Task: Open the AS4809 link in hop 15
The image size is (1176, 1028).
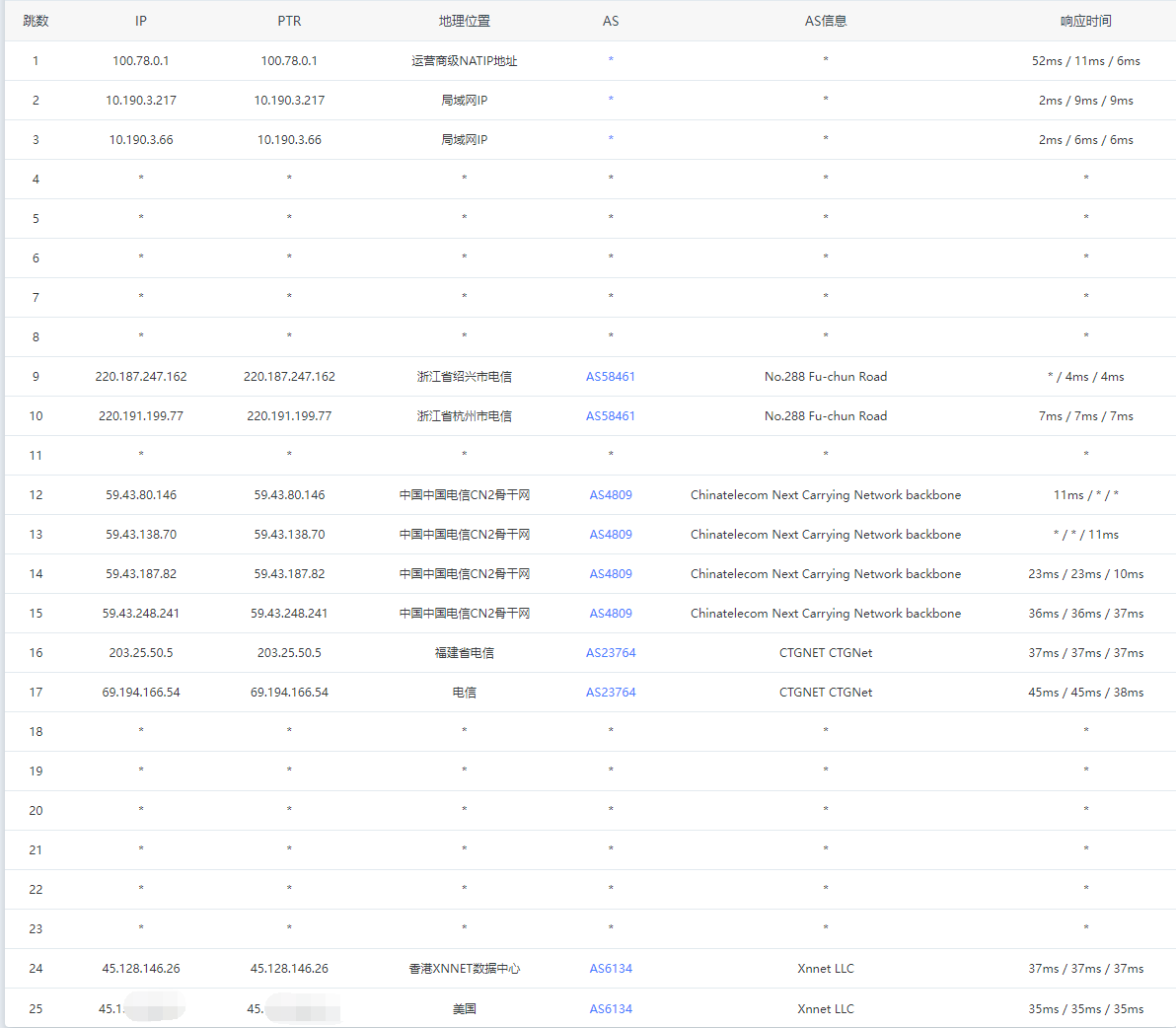Action: click(610, 614)
